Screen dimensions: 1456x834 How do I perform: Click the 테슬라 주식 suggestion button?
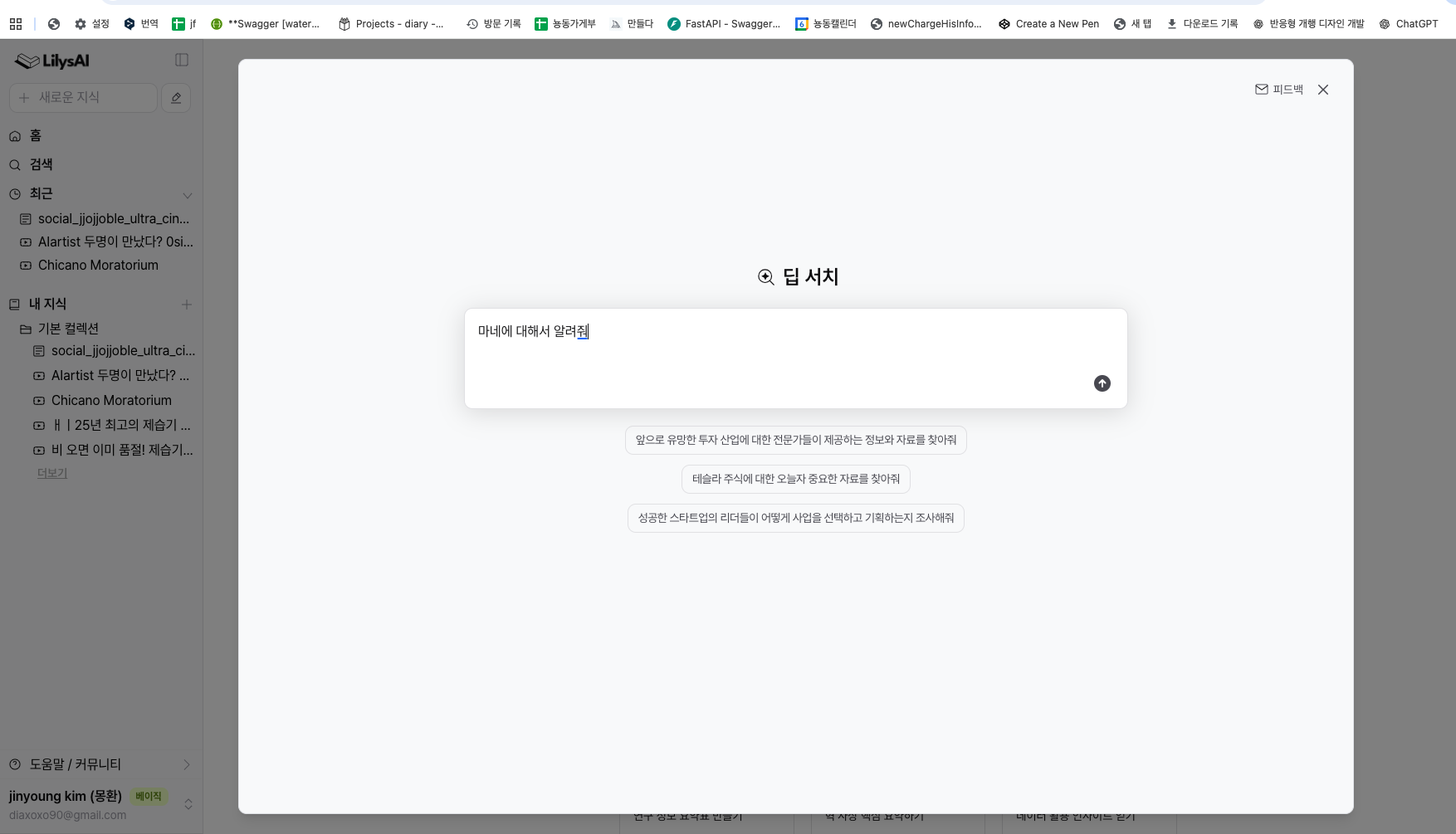click(x=795, y=479)
